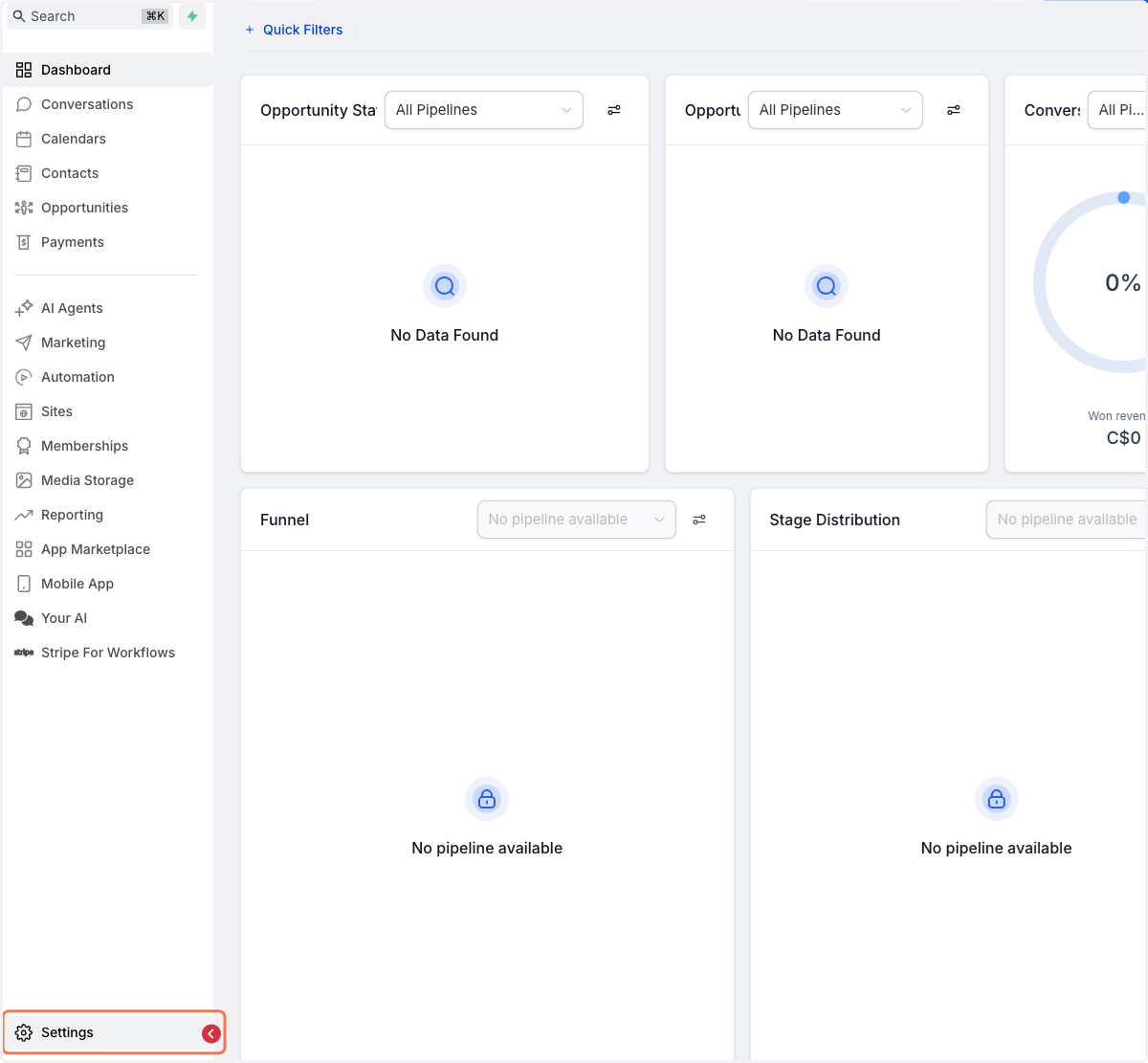Click the Media Storage image icon
Image resolution: width=1148 pixels, height=1063 pixels.
tap(24, 480)
